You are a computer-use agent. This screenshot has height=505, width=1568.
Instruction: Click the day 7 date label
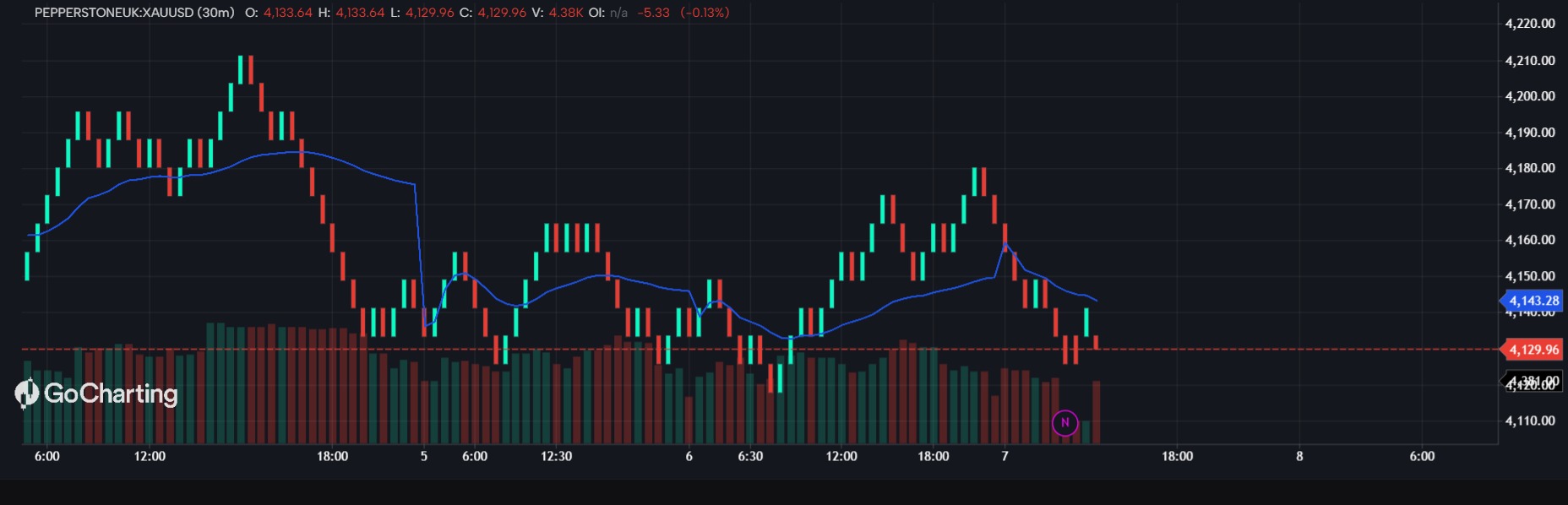1004,456
